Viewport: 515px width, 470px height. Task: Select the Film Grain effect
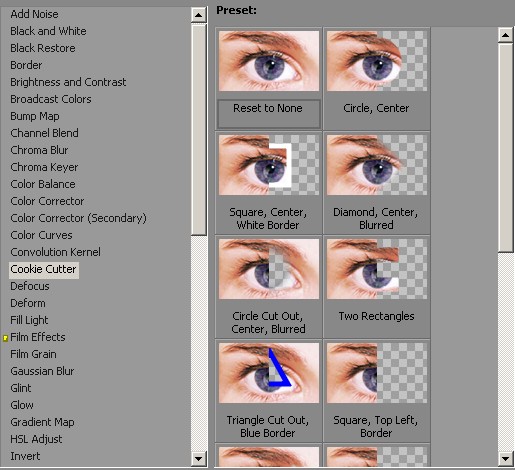click(x=33, y=354)
